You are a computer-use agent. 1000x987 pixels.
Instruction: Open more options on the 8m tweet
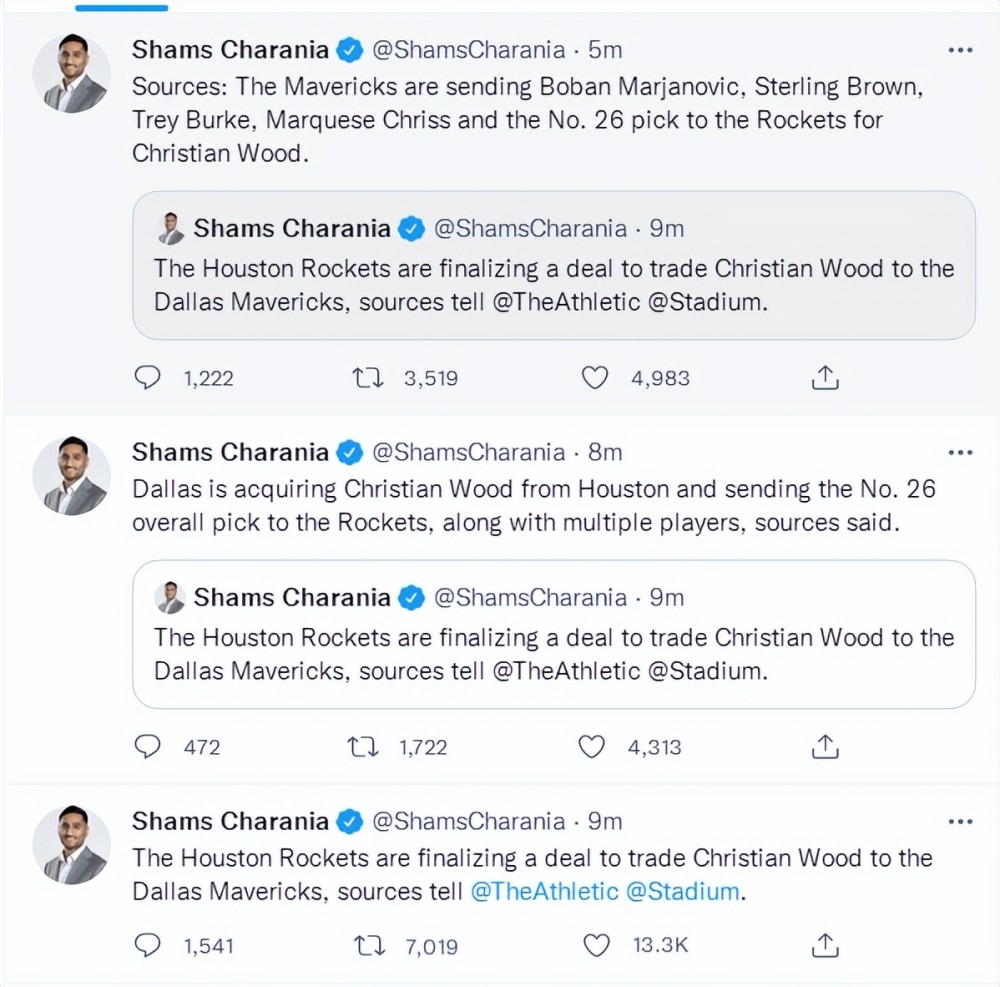tap(959, 453)
